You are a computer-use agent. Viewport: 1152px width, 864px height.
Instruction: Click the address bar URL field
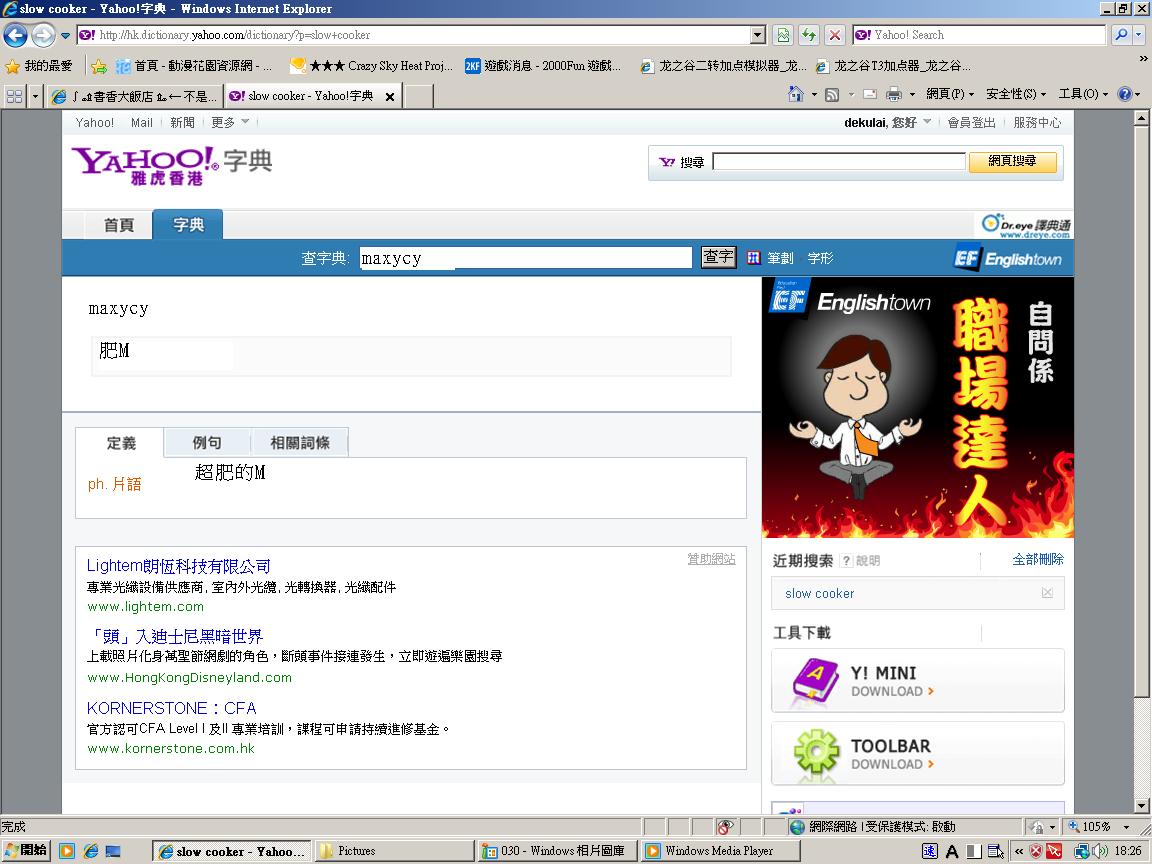413,35
